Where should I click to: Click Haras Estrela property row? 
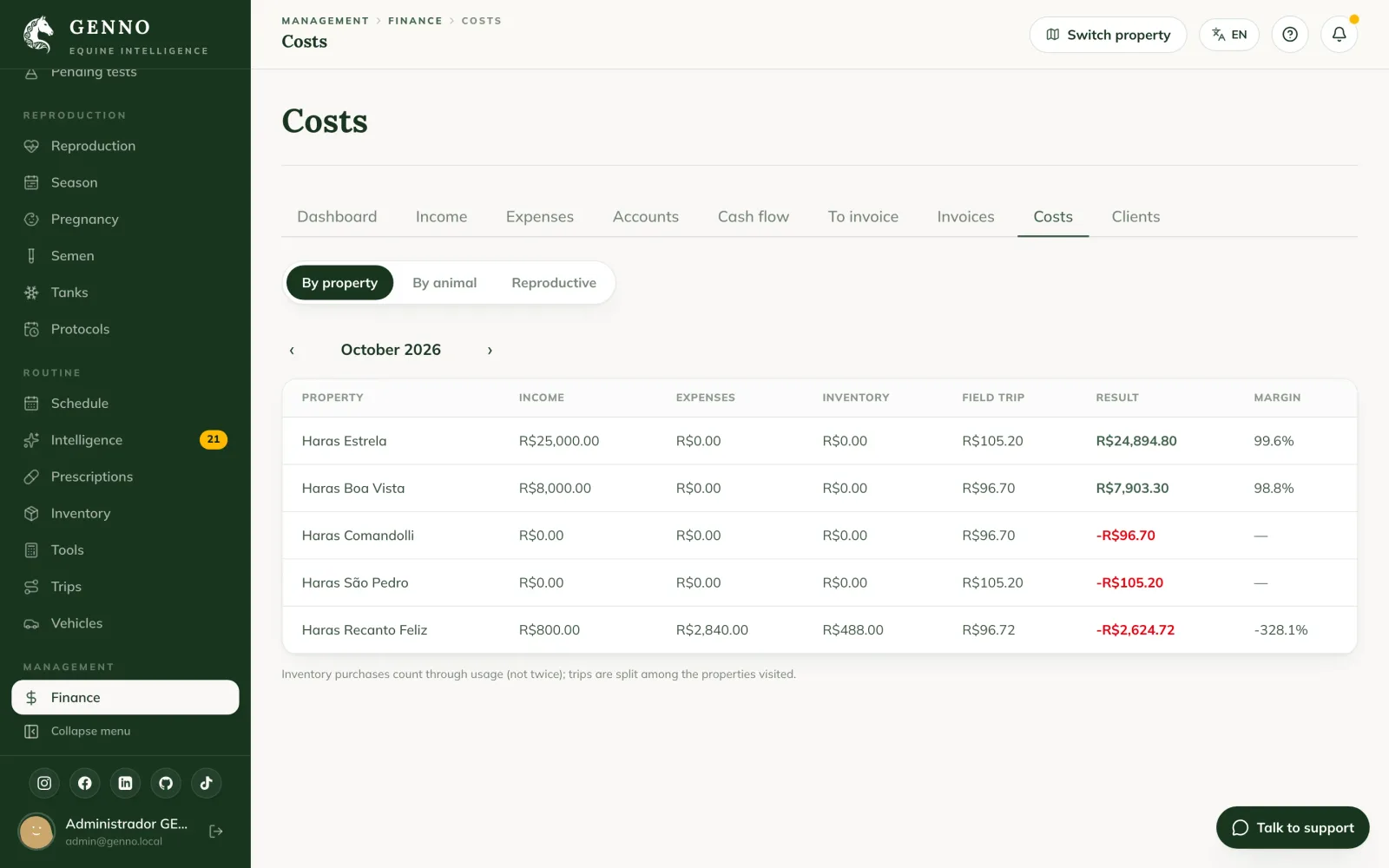click(x=820, y=441)
